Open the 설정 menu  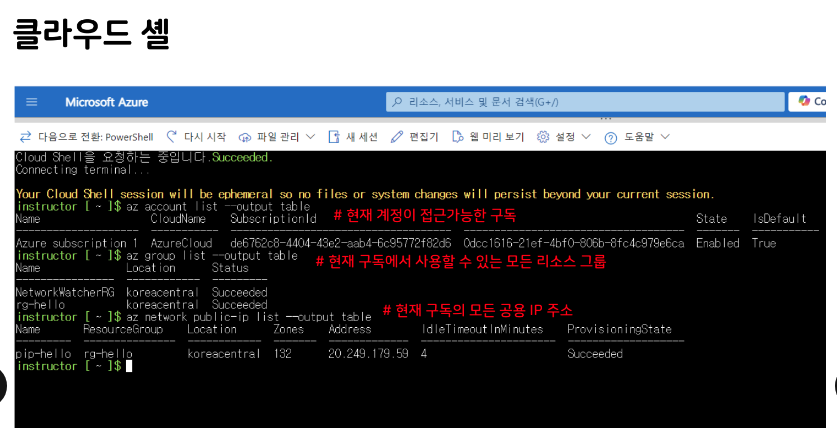(564, 137)
